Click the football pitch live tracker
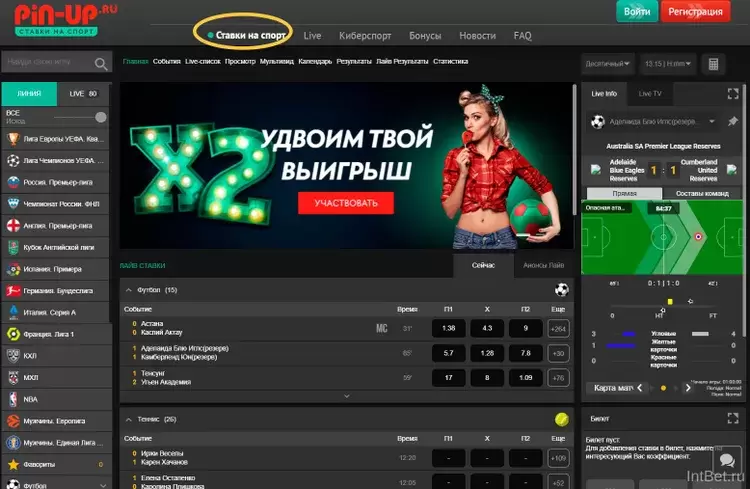 coord(662,237)
